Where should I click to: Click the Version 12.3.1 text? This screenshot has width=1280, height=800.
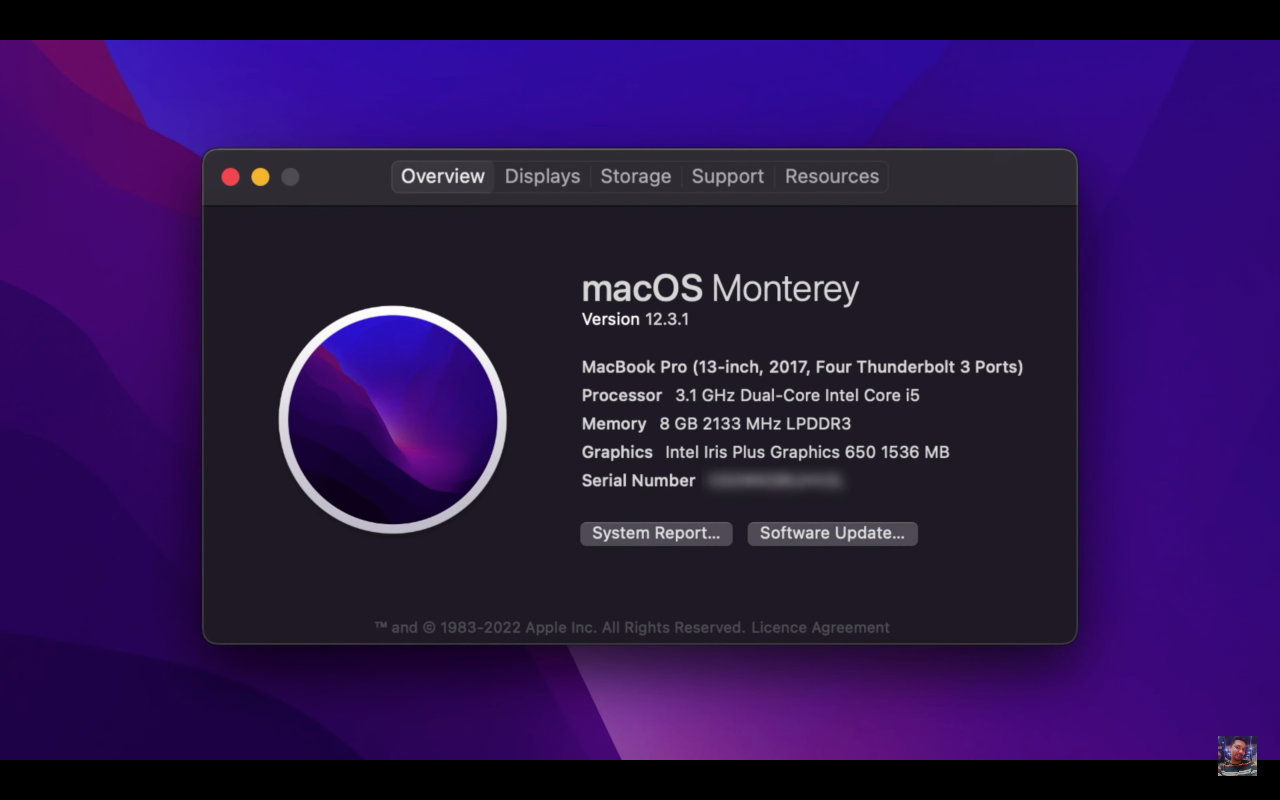[635, 319]
